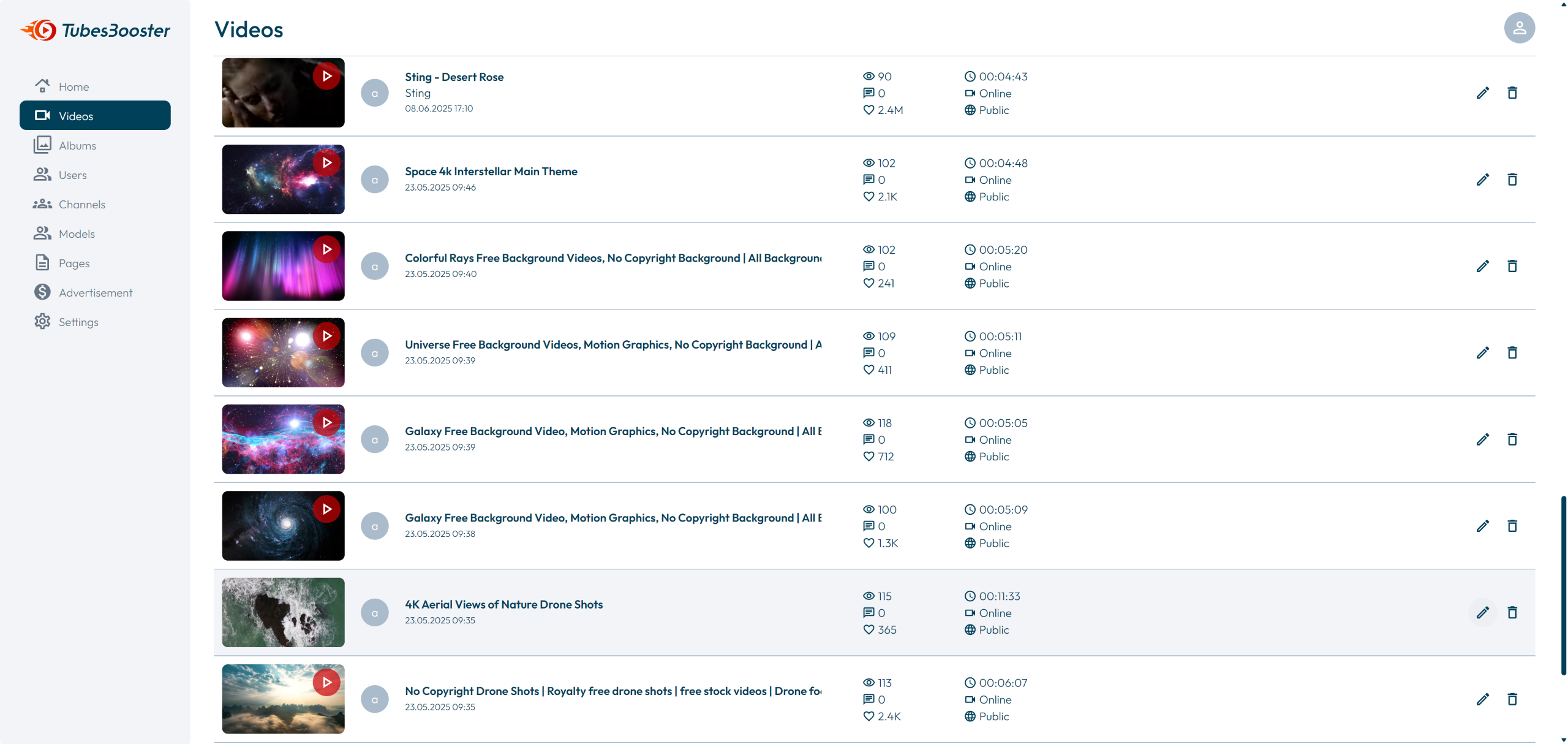Edit the 4K Aerial Views of Nature video
Image resolution: width=1568 pixels, height=744 pixels.
(1482, 612)
